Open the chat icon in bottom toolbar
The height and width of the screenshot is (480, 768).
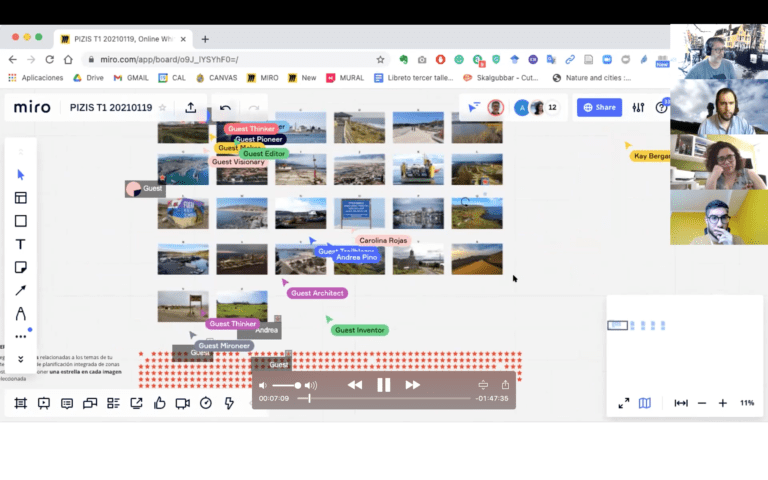point(90,403)
